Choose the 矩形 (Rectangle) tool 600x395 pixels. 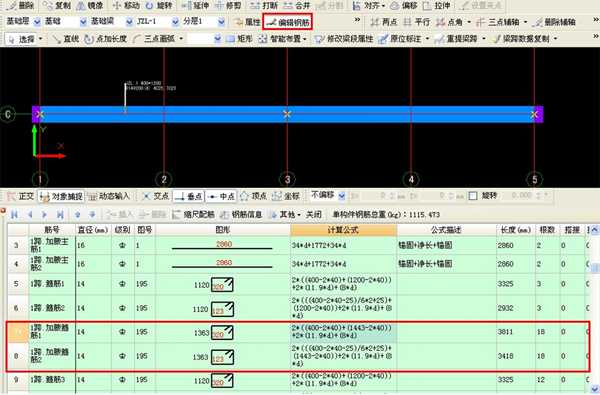point(239,39)
